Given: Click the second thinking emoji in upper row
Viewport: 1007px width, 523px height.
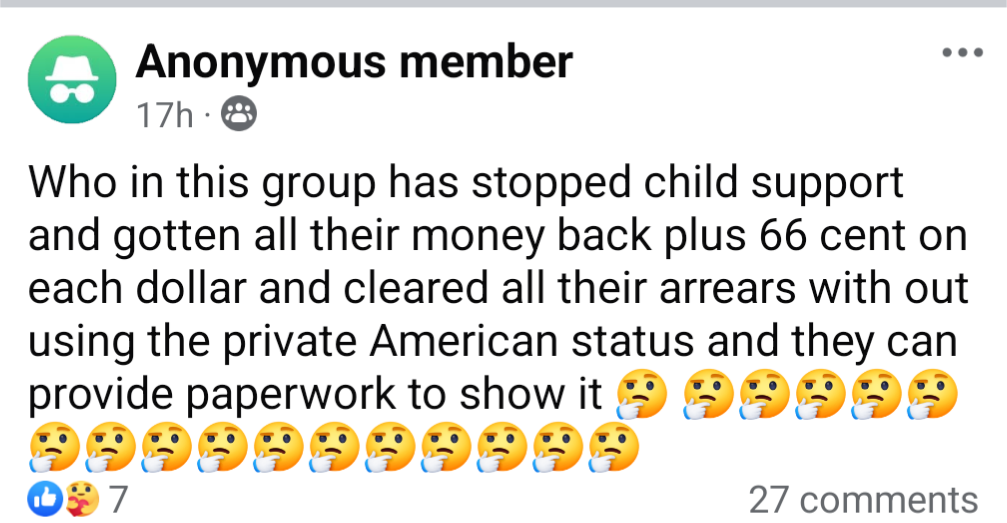Looking at the screenshot, I should click(708, 394).
